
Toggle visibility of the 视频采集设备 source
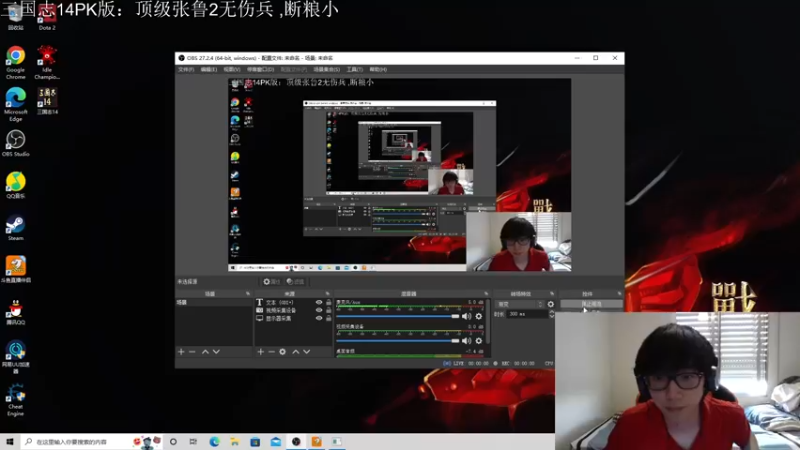(319, 310)
